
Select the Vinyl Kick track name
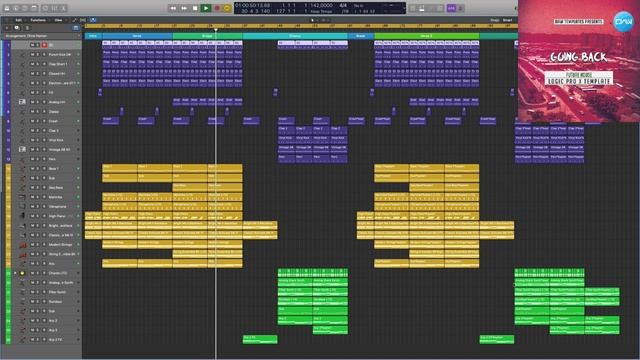(56, 140)
